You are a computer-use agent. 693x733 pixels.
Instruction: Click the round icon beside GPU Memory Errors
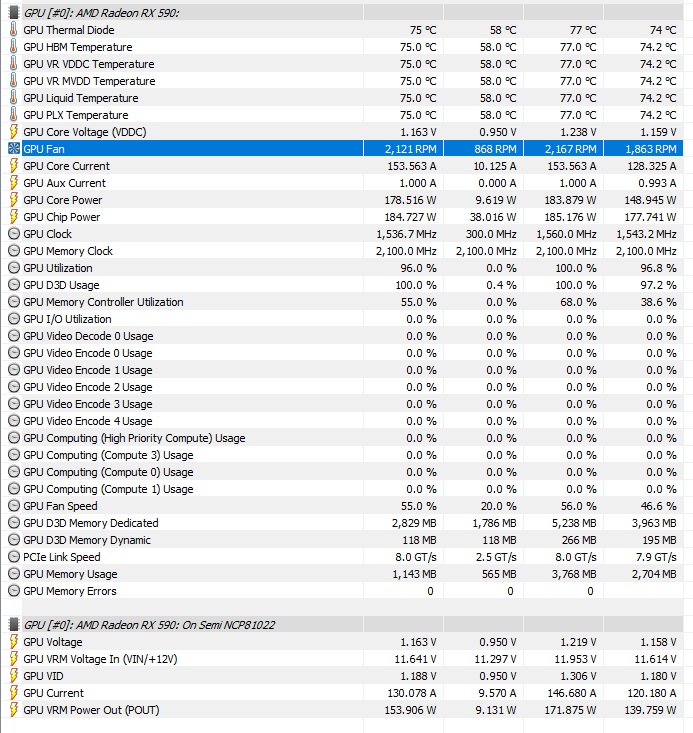tap(14, 591)
